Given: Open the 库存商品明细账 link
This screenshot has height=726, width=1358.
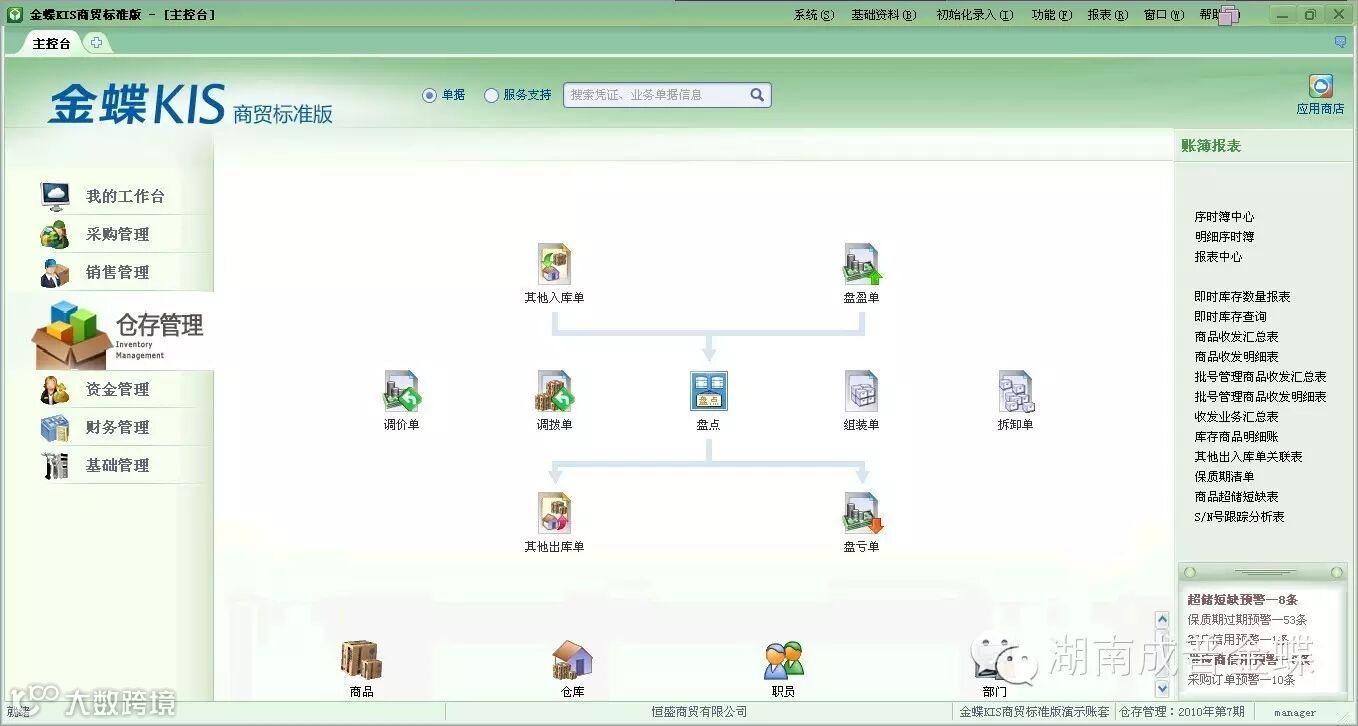Looking at the screenshot, I should pyautogui.click(x=1236, y=437).
